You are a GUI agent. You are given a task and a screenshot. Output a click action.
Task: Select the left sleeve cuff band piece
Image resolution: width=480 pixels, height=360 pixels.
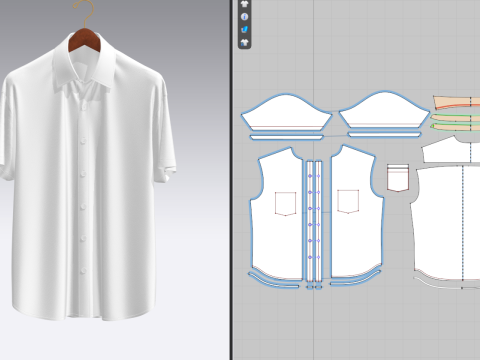287,137
